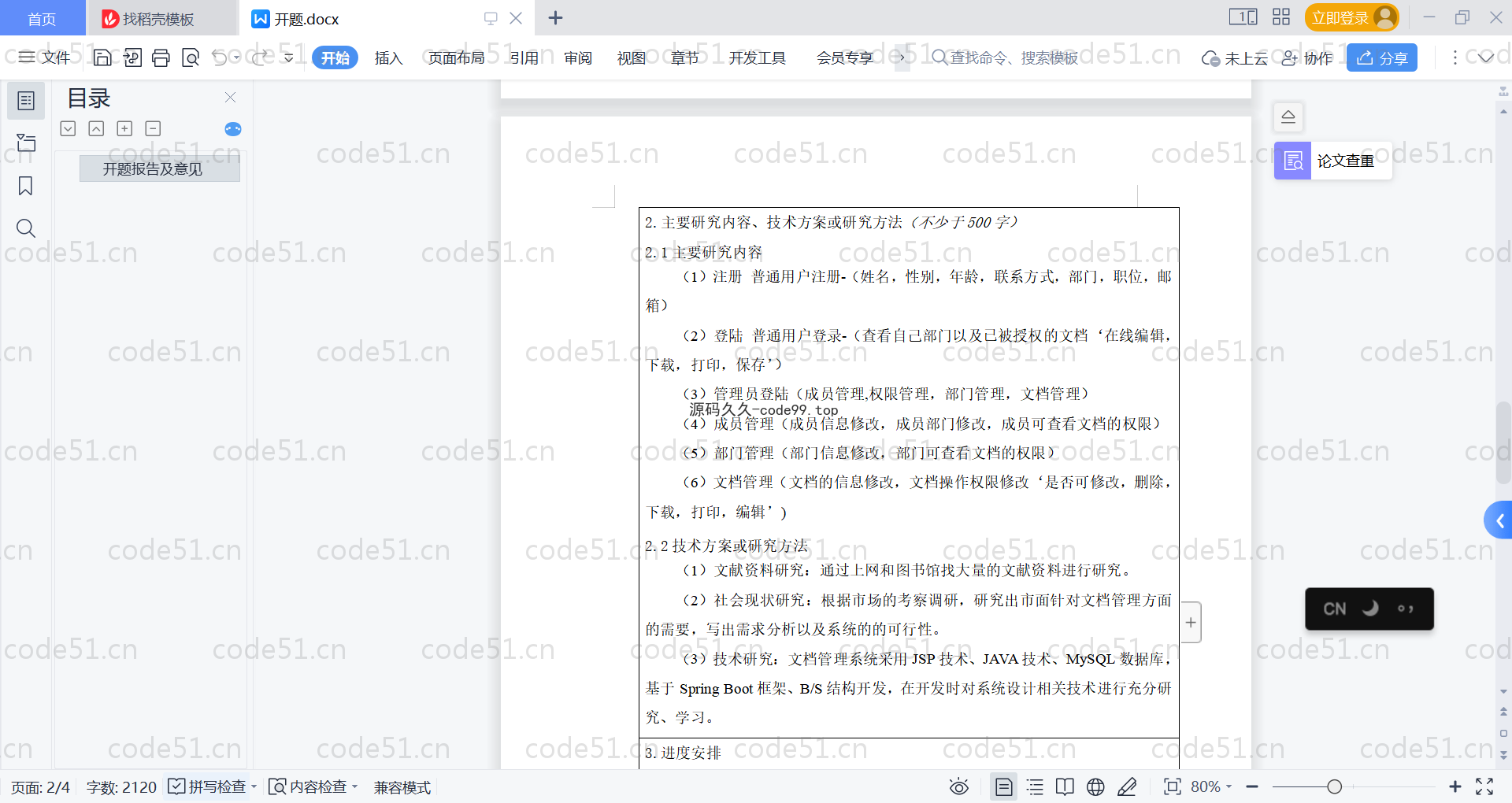
Task: Toggle 拼写检查 spell check in status bar
Action: [207, 786]
